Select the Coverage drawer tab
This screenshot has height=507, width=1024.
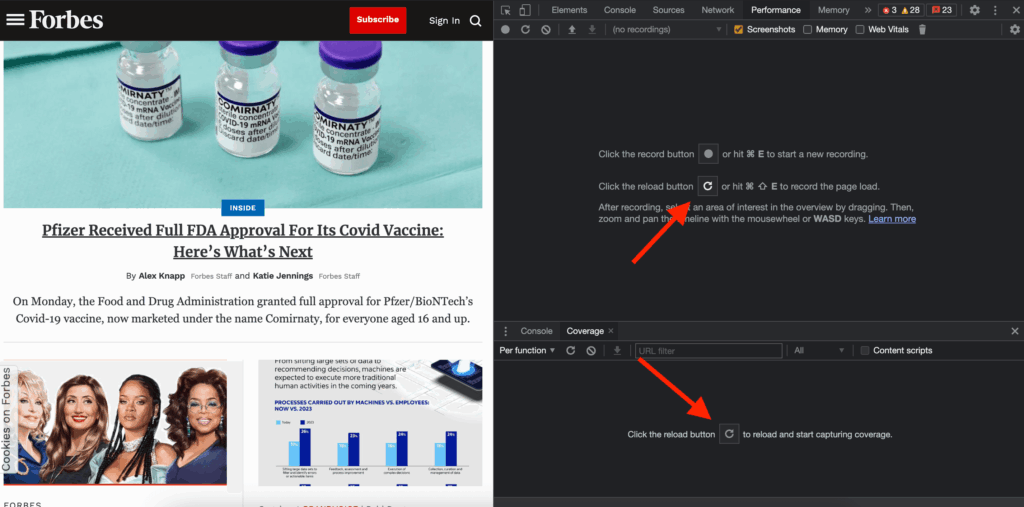584,331
